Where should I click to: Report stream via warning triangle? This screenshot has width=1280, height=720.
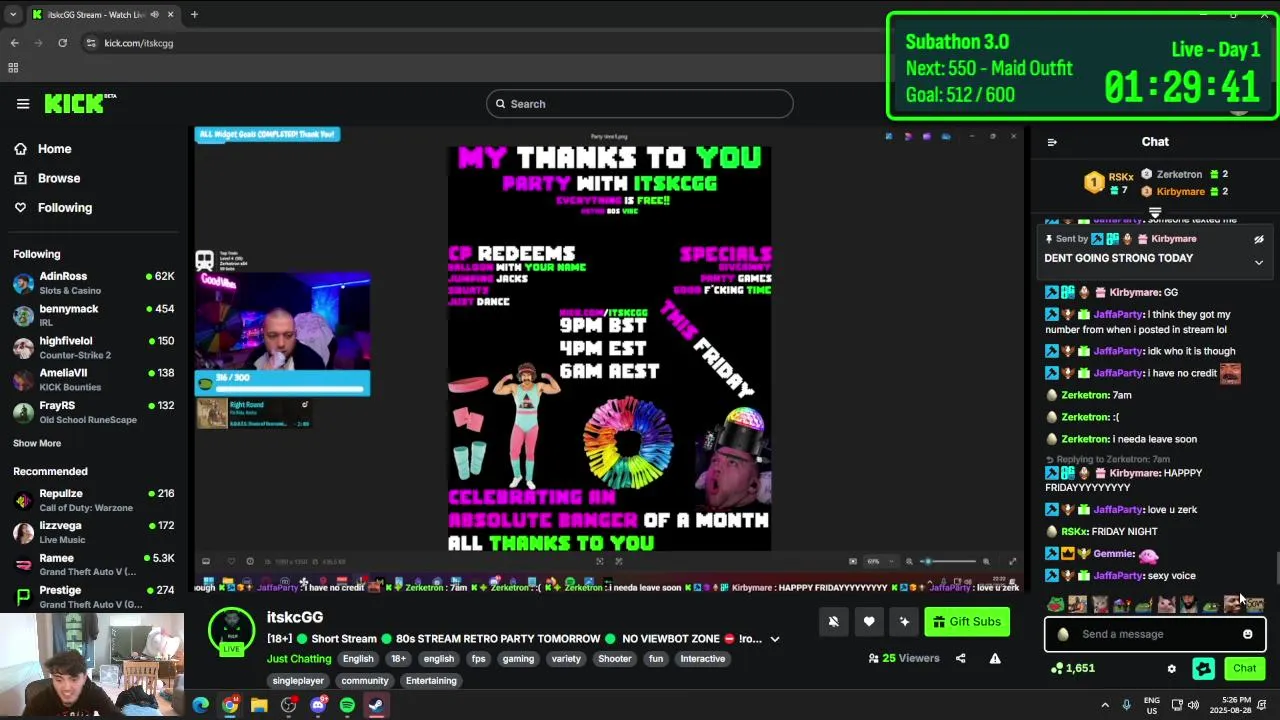pyautogui.click(x=995, y=658)
